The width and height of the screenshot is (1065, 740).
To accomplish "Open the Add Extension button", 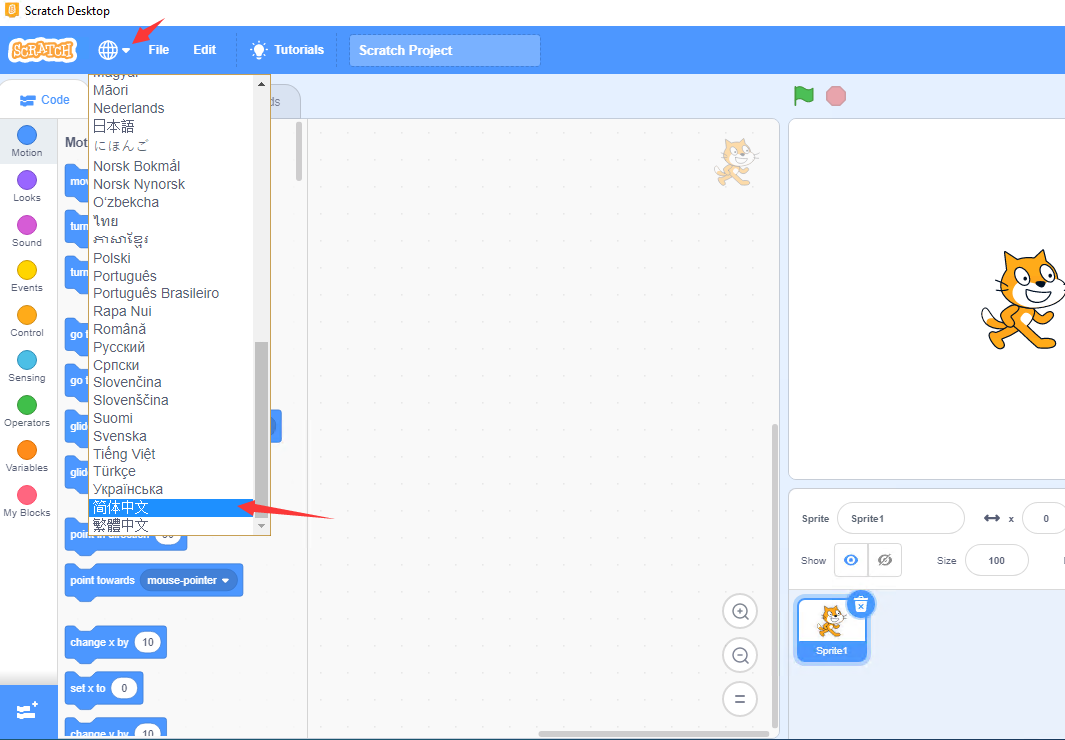I will pos(28,711).
